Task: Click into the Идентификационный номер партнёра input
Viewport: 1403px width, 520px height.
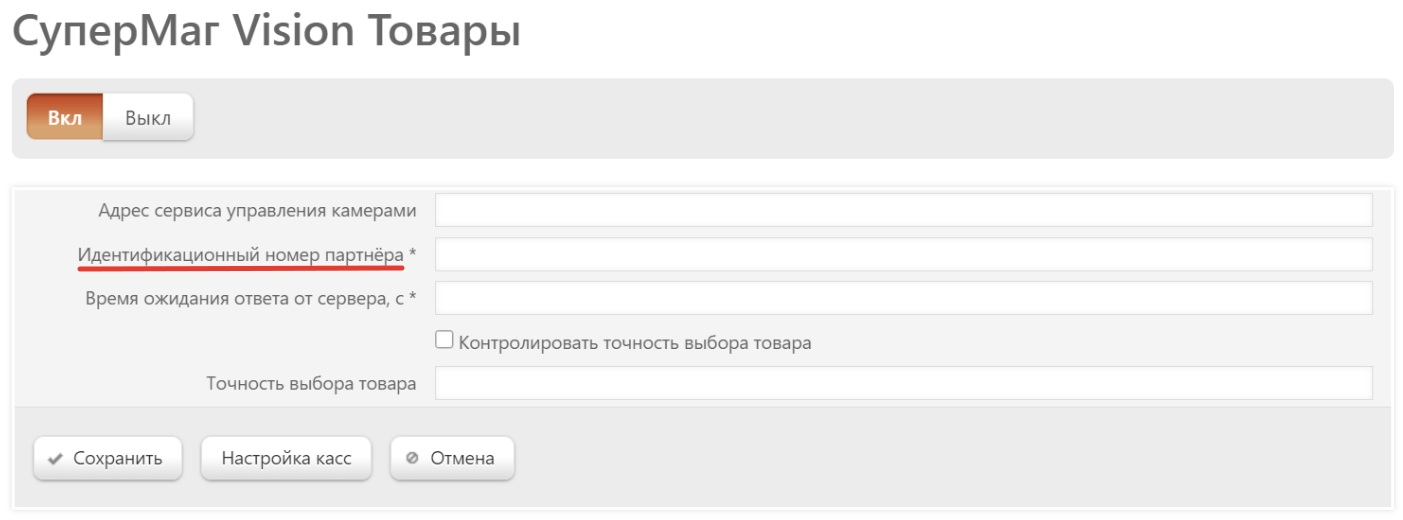Action: point(904,254)
